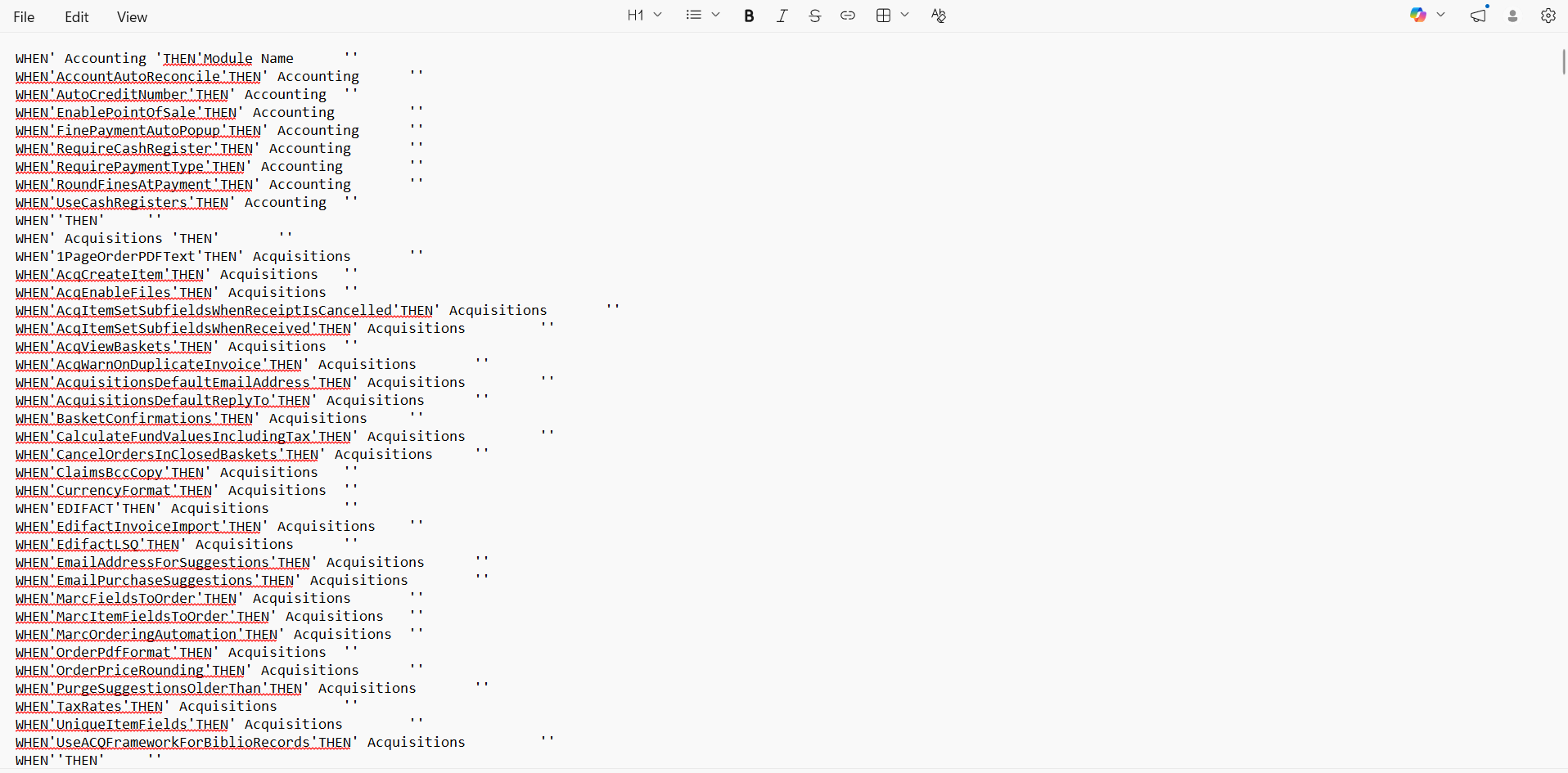This screenshot has height=773, width=1568.
Task: Toggle italic formatting
Action: tap(782, 16)
